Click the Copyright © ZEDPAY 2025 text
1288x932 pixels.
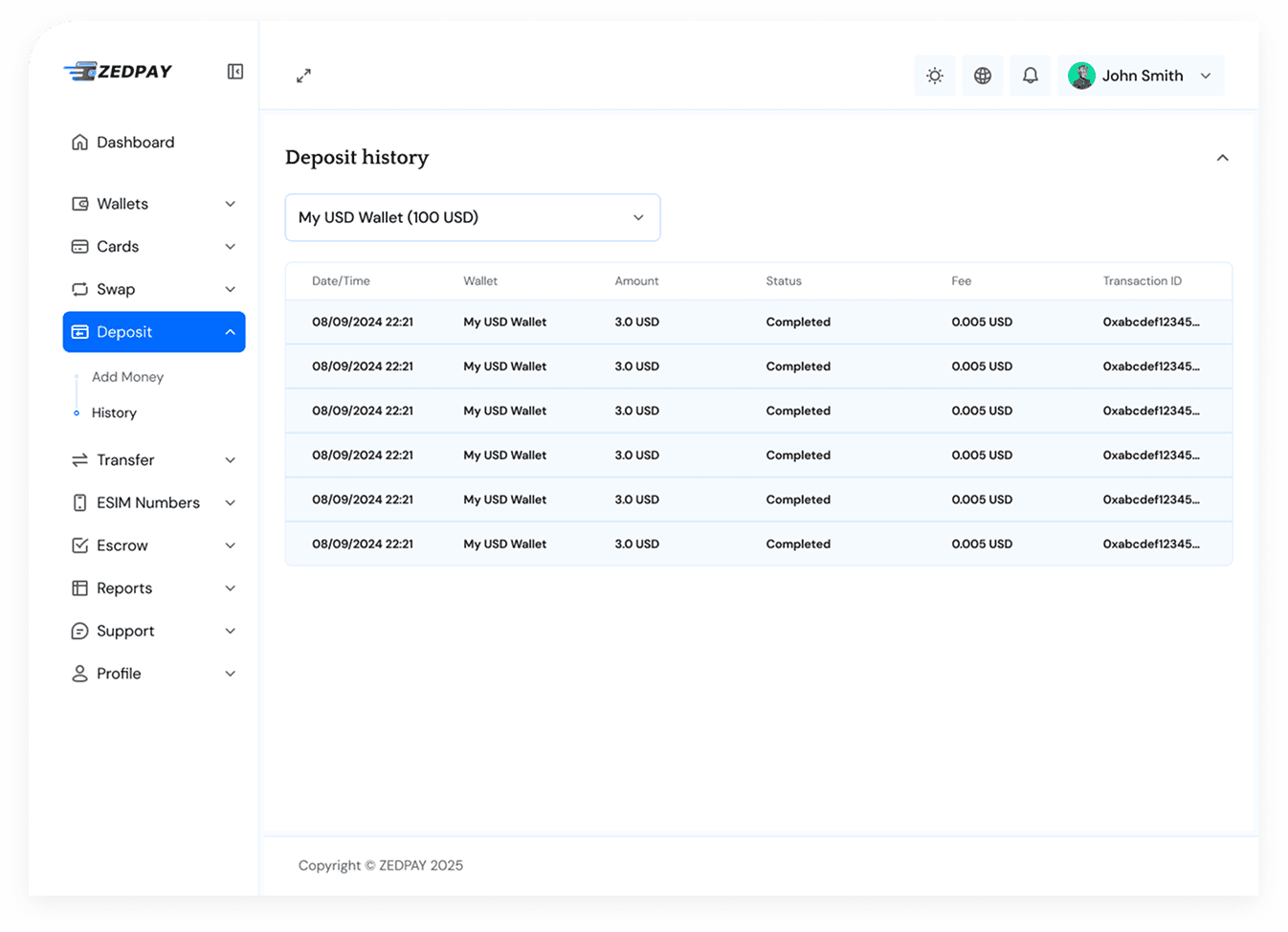pyautogui.click(x=381, y=866)
